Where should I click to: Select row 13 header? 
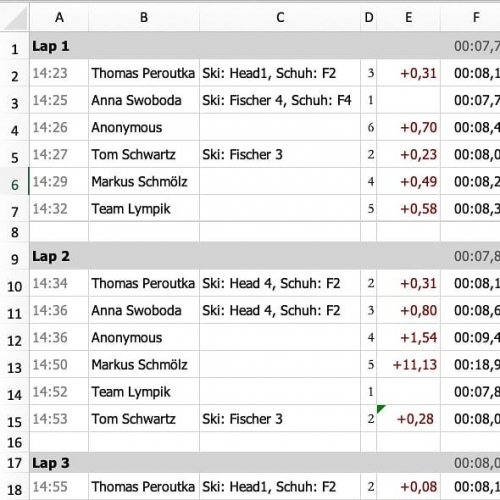click(x=14, y=364)
